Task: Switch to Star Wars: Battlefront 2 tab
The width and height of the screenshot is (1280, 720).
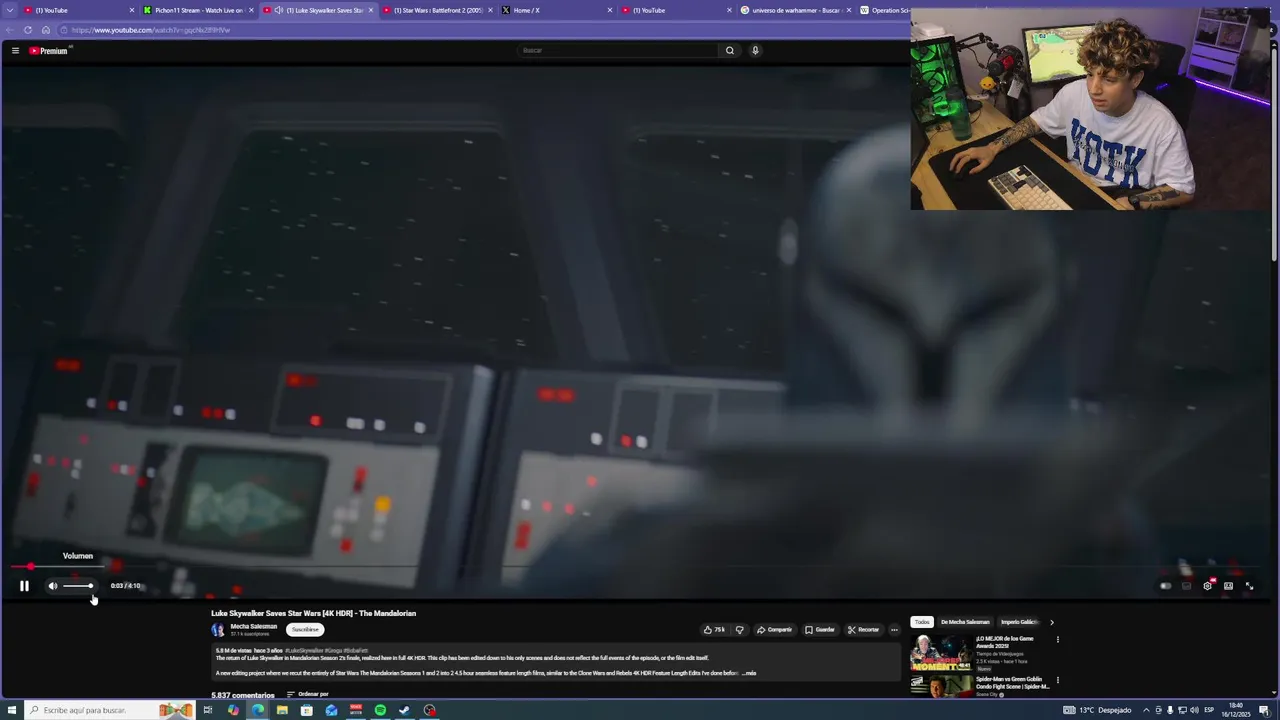Action: click(x=437, y=10)
